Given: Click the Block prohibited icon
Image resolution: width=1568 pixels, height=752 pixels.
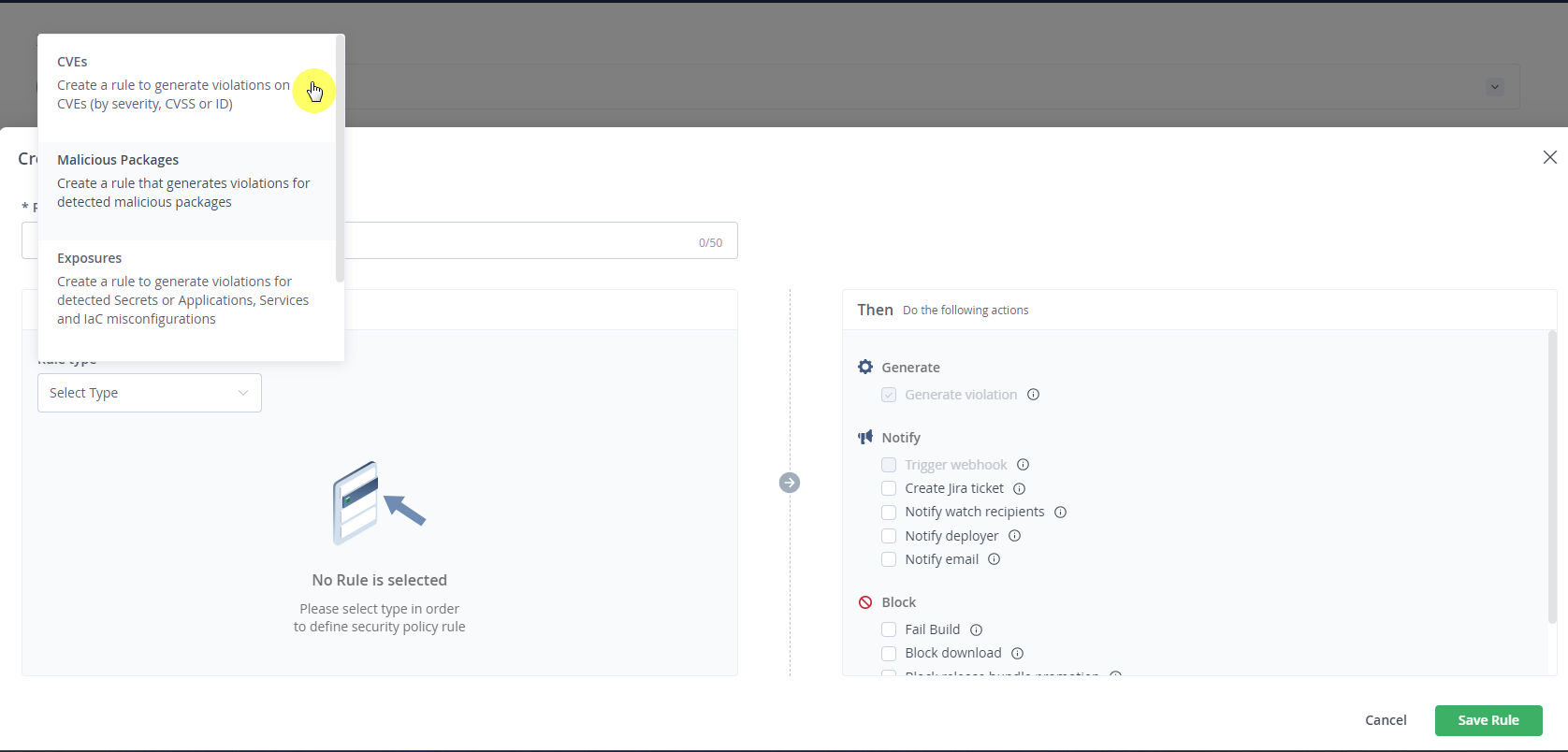Looking at the screenshot, I should click(865, 602).
